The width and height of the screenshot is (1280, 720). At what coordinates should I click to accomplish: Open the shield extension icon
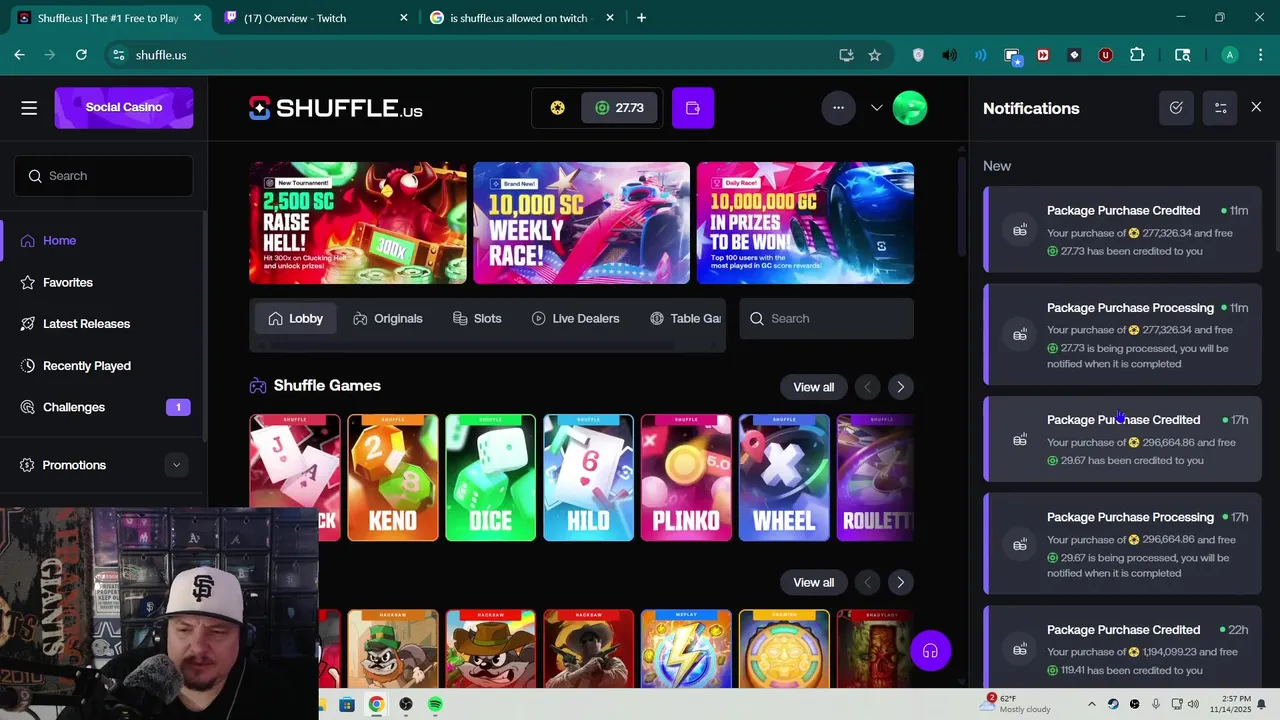918,55
